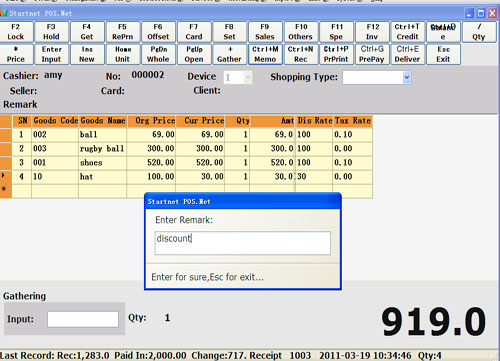The height and width of the screenshot is (361, 500).
Task: Choose the F6 Offset button
Action: click(158, 32)
